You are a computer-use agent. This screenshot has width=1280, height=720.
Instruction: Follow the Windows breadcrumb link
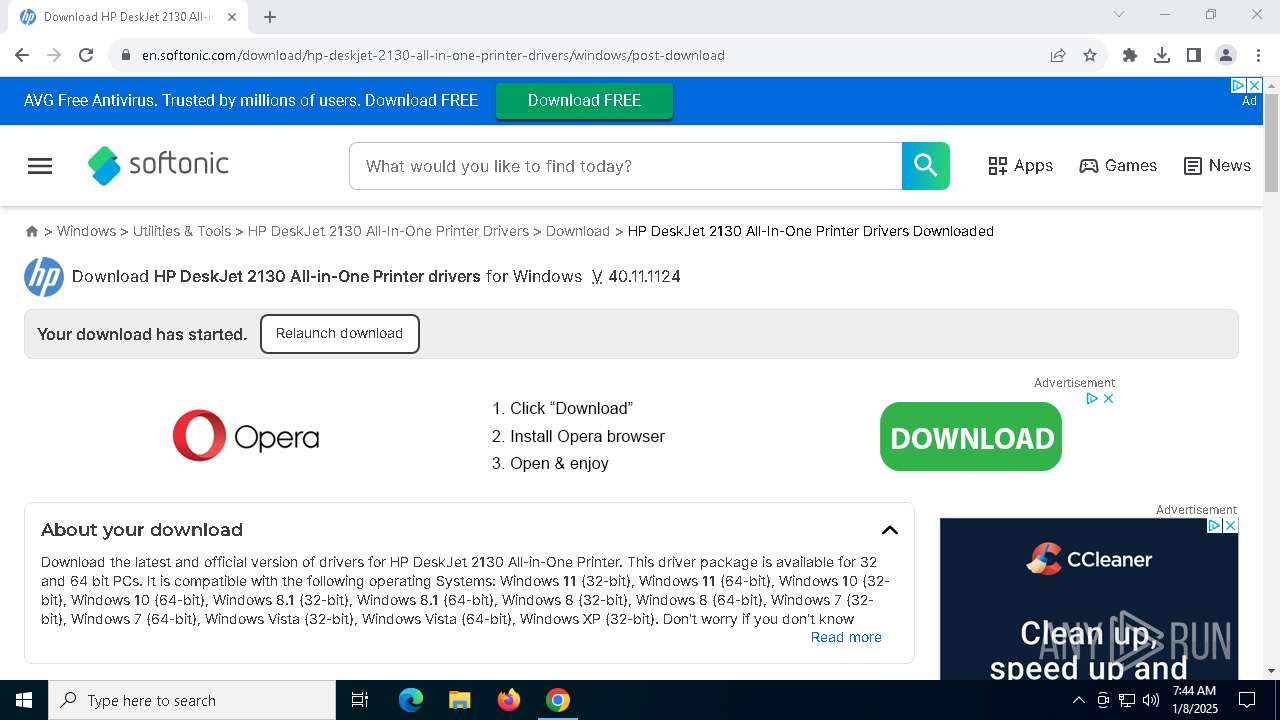point(86,231)
